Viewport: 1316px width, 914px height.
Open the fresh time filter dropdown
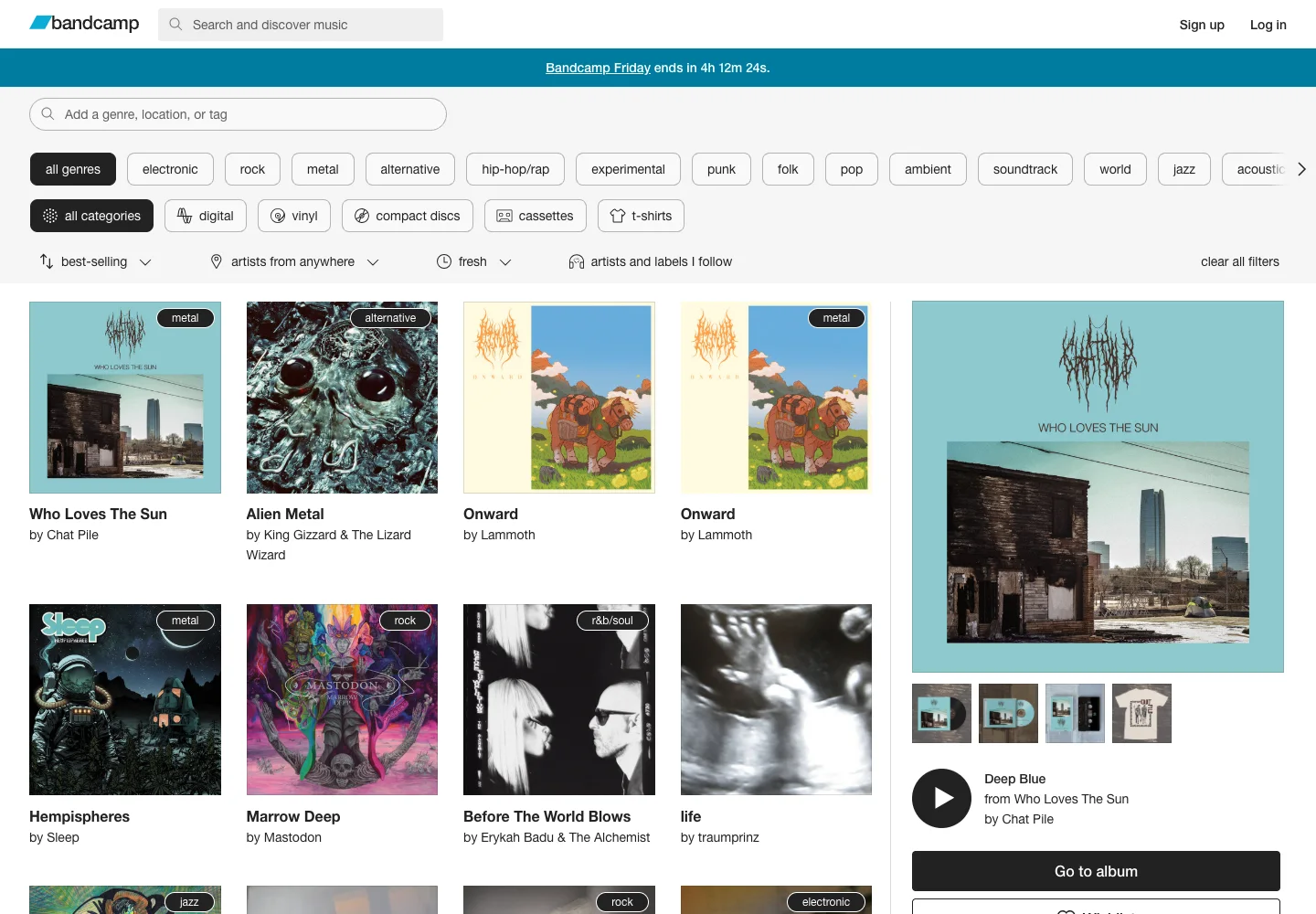[x=473, y=261]
